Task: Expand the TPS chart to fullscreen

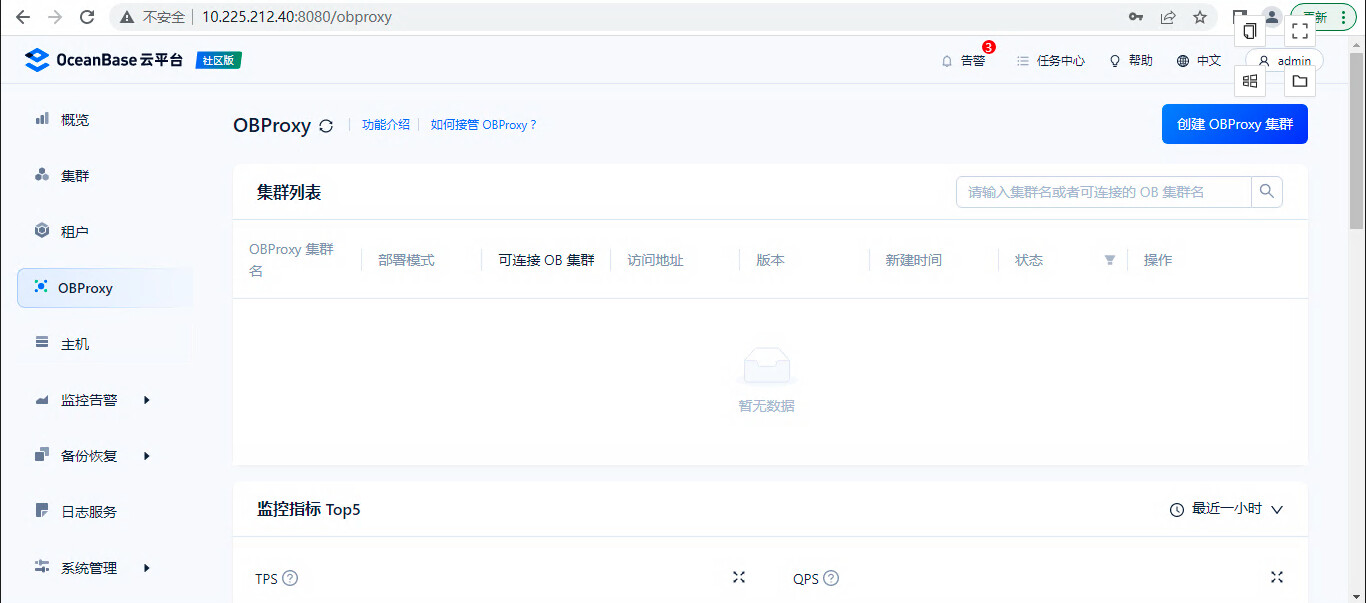Action: click(x=739, y=577)
